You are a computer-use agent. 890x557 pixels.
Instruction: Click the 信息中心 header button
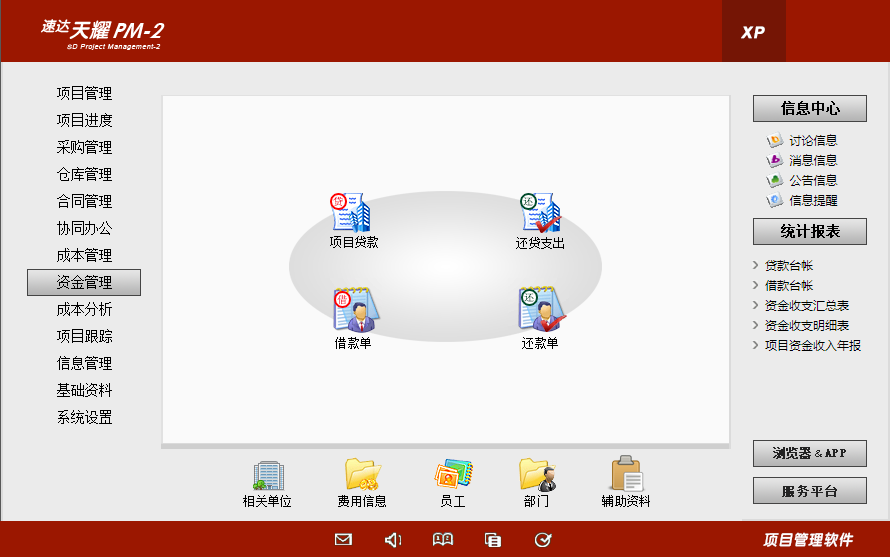pos(809,109)
